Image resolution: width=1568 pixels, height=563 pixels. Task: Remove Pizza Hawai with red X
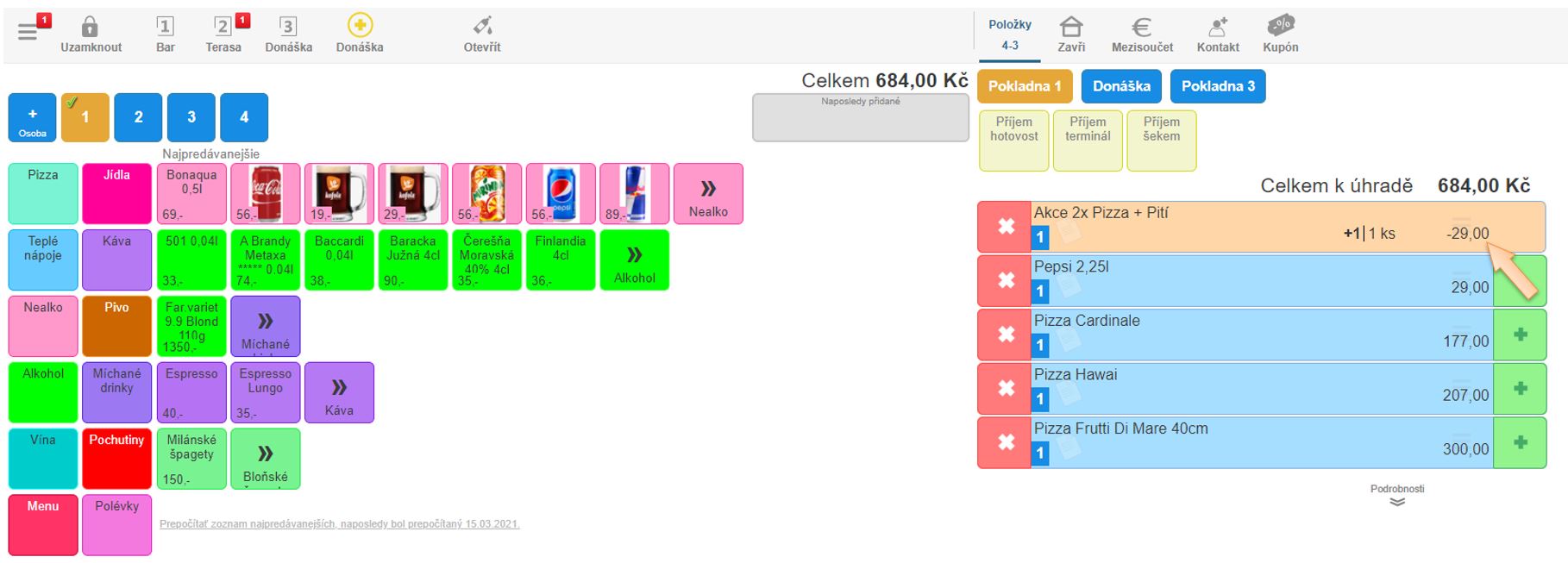1005,389
